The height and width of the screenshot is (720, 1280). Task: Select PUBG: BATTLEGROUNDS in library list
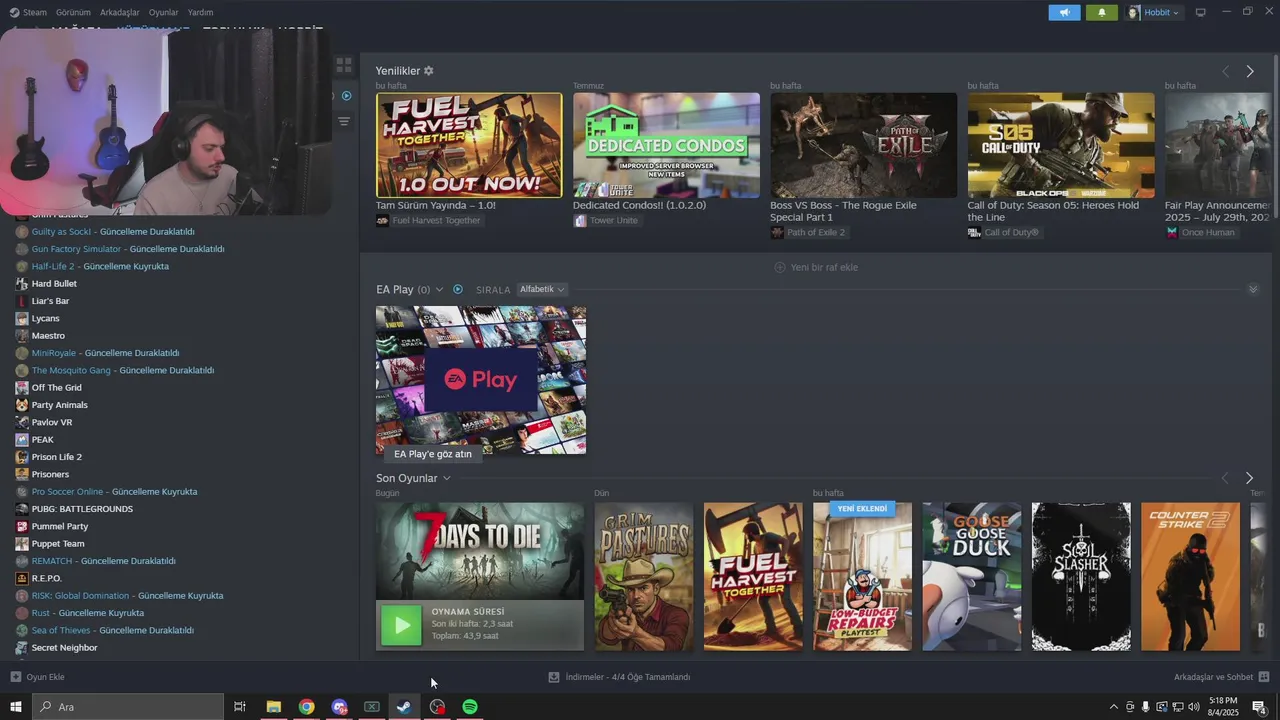(x=82, y=509)
